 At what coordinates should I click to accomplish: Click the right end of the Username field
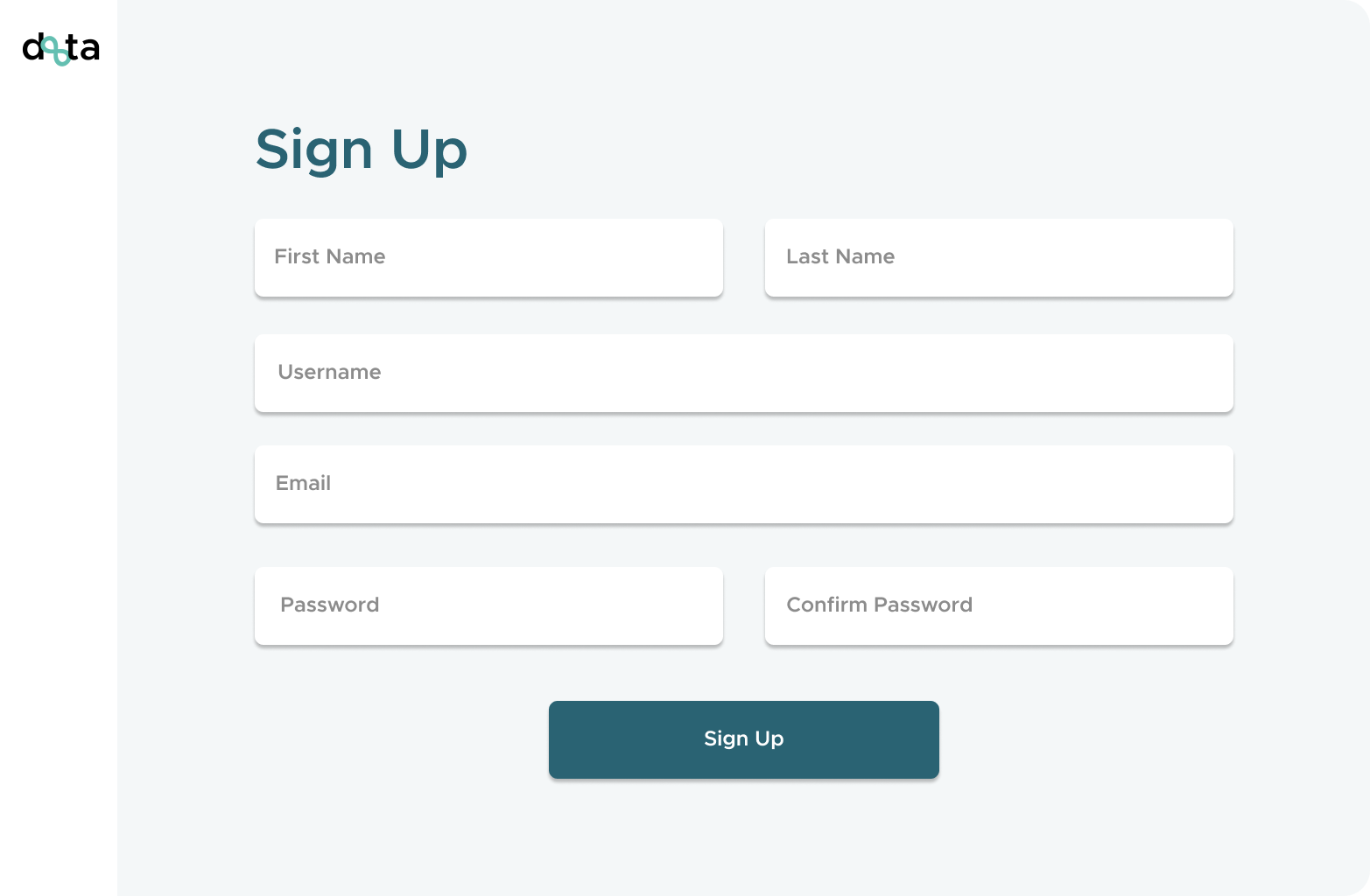[1199, 373]
